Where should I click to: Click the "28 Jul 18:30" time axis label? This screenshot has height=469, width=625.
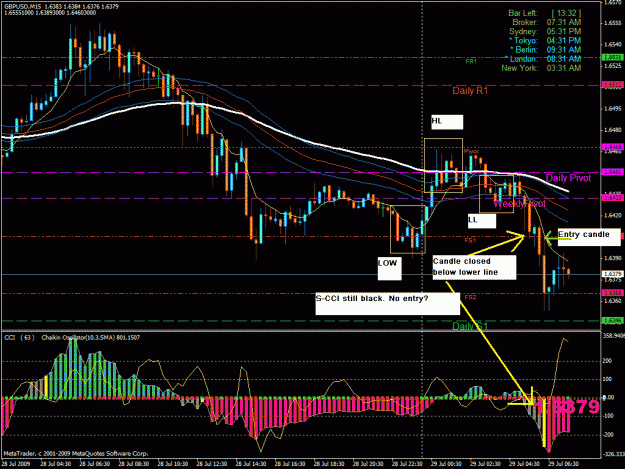pos(329,464)
